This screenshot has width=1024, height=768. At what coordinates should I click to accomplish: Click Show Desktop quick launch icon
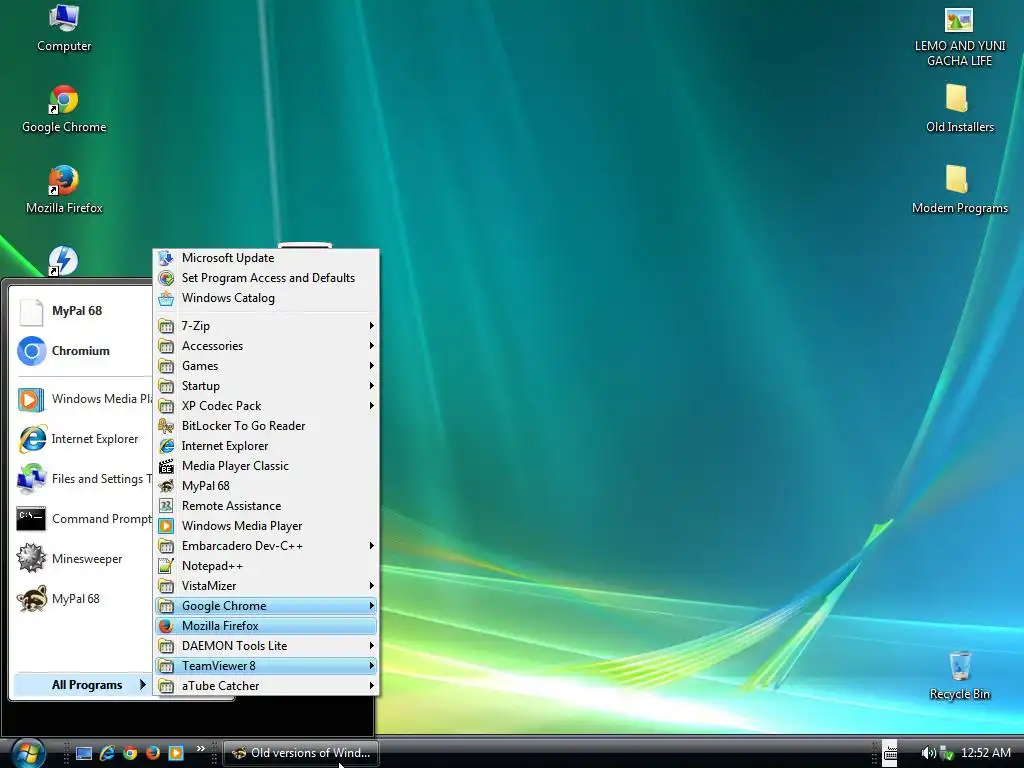click(x=84, y=753)
